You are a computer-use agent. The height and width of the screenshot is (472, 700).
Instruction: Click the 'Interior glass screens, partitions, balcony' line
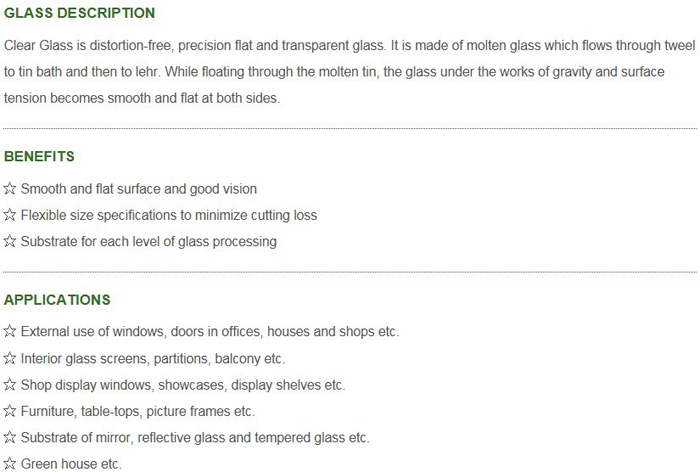coord(153,359)
